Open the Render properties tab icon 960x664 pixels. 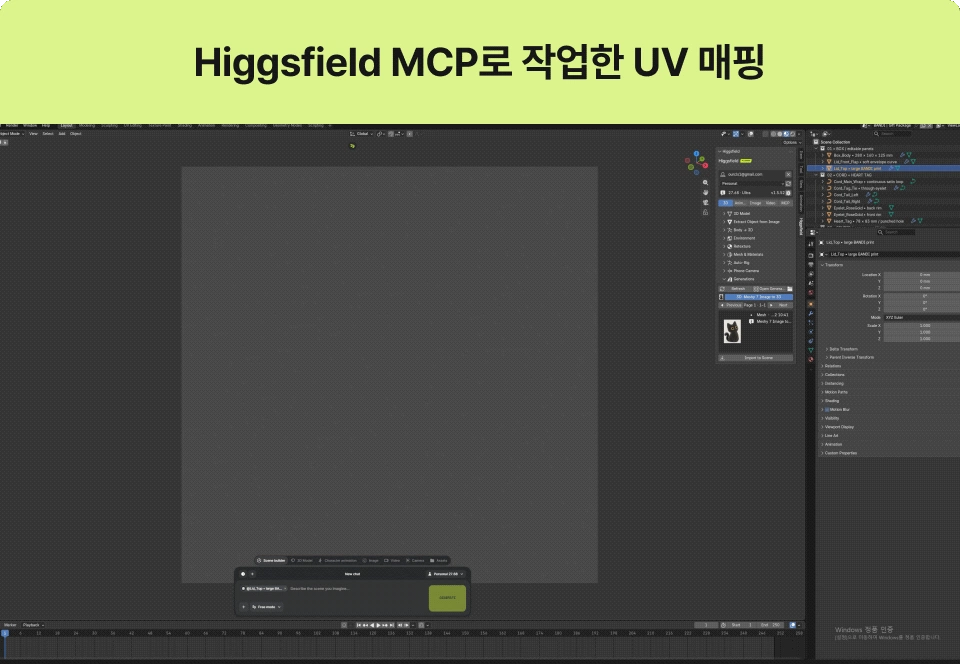[811, 256]
